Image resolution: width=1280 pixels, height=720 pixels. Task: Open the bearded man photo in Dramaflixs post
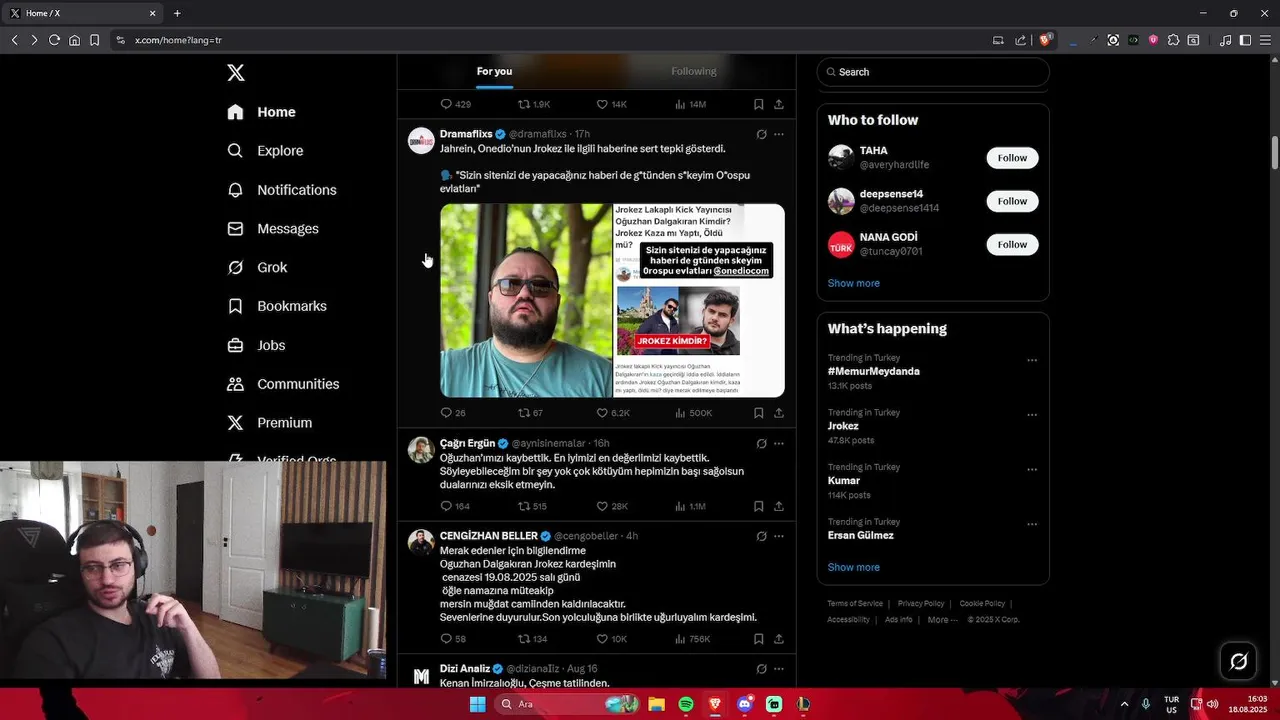click(526, 300)
